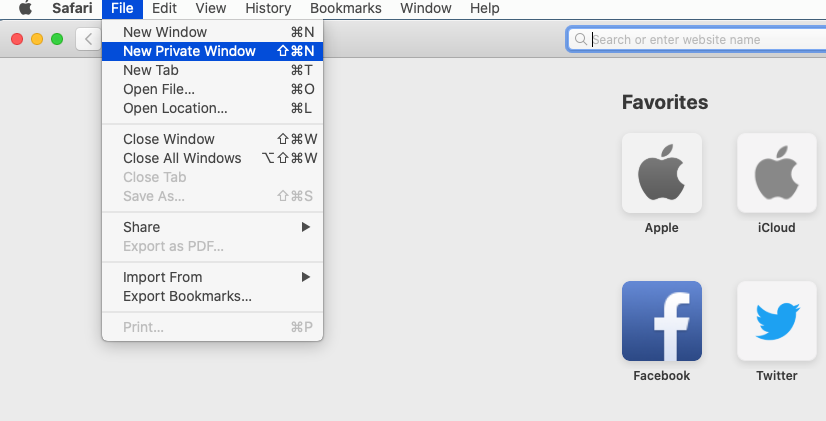Click the iCloud label text
The image size is (826, 421).
click(776, 228)
